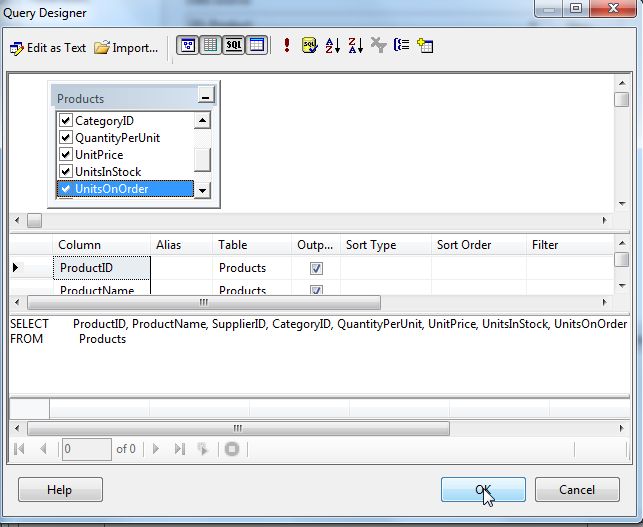This screenshot has height=527, width=643.
Task: Click the results pane horizontal scrollbar thumb
Action: pyautogui.click(x=238, y=429)
